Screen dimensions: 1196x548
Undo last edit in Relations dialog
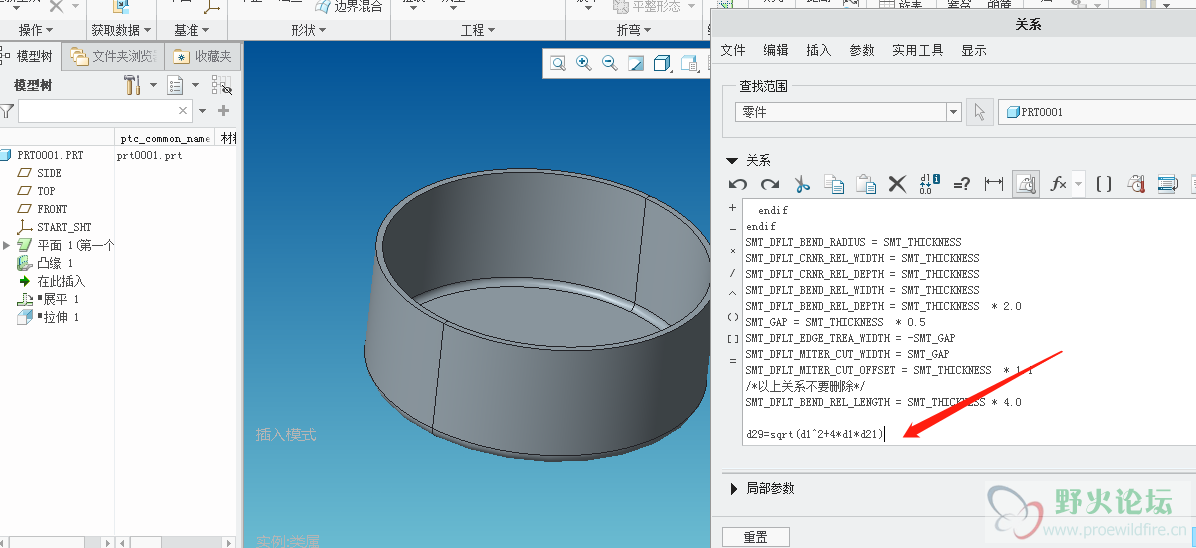point(738,184)
